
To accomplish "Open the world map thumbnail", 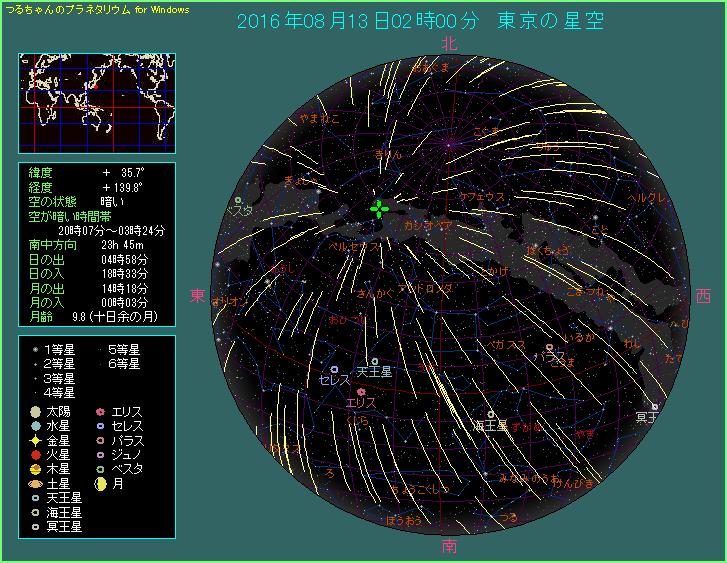I will click(x=97, y=102).
